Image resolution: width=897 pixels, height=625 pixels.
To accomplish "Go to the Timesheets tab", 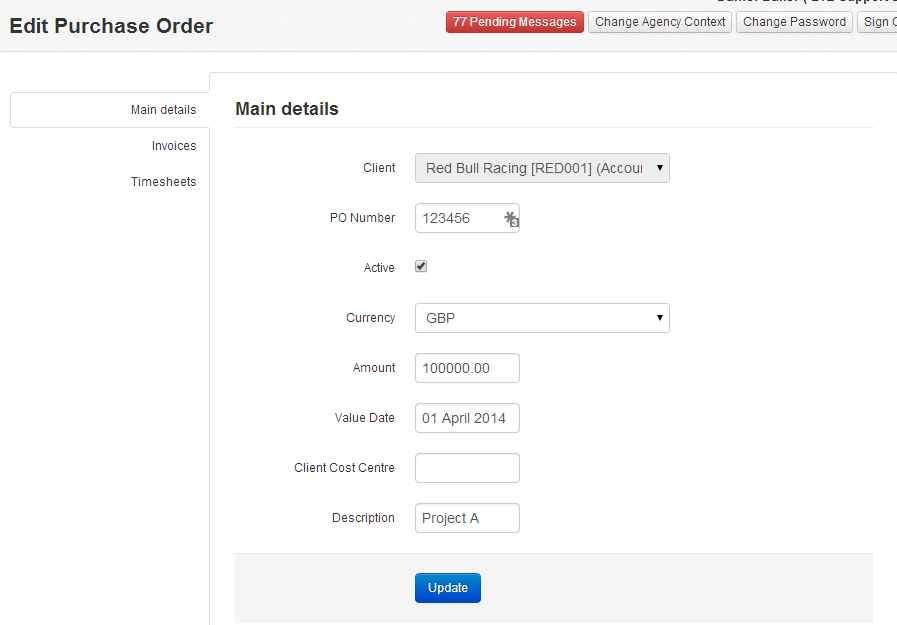I will pos(164,182).
